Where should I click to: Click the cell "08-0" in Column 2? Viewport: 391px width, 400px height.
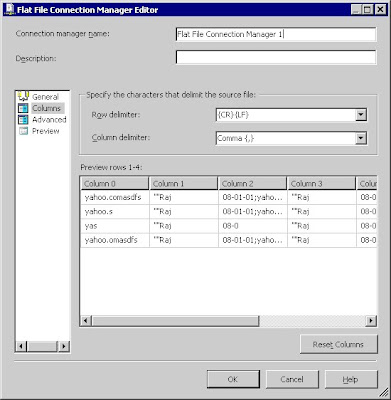pyautogui.click(x=253, y=226)
